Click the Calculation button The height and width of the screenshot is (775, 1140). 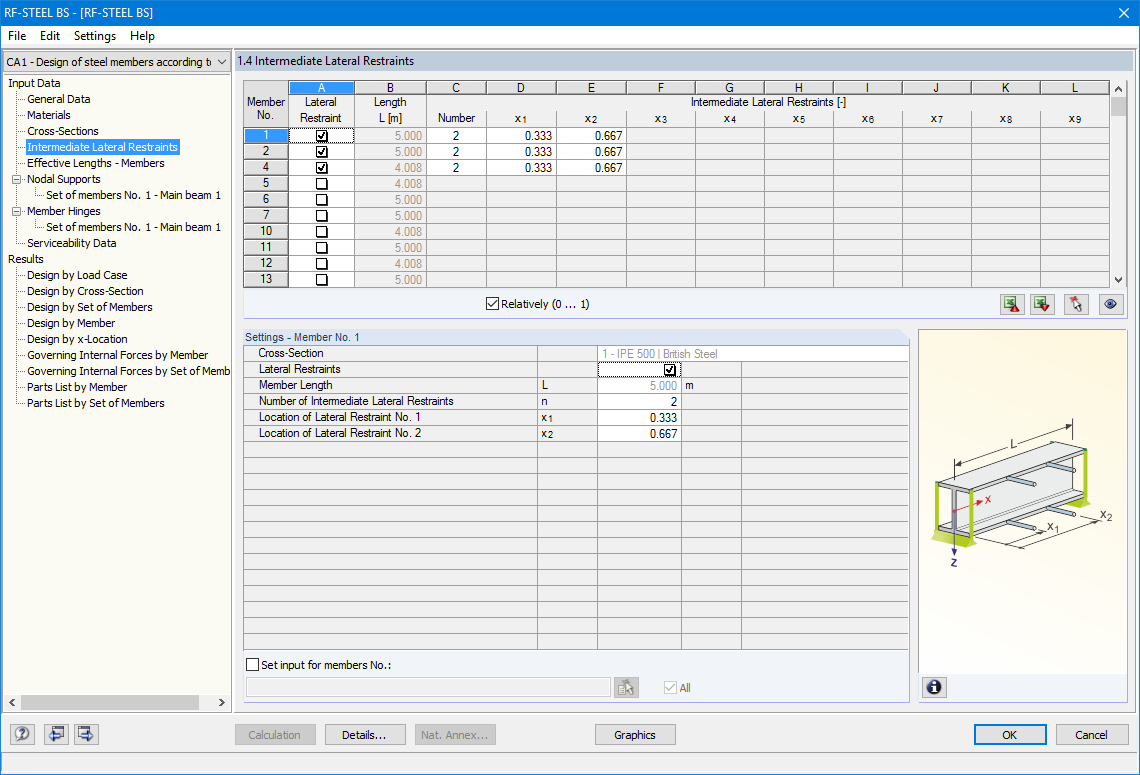click(274, 735)
